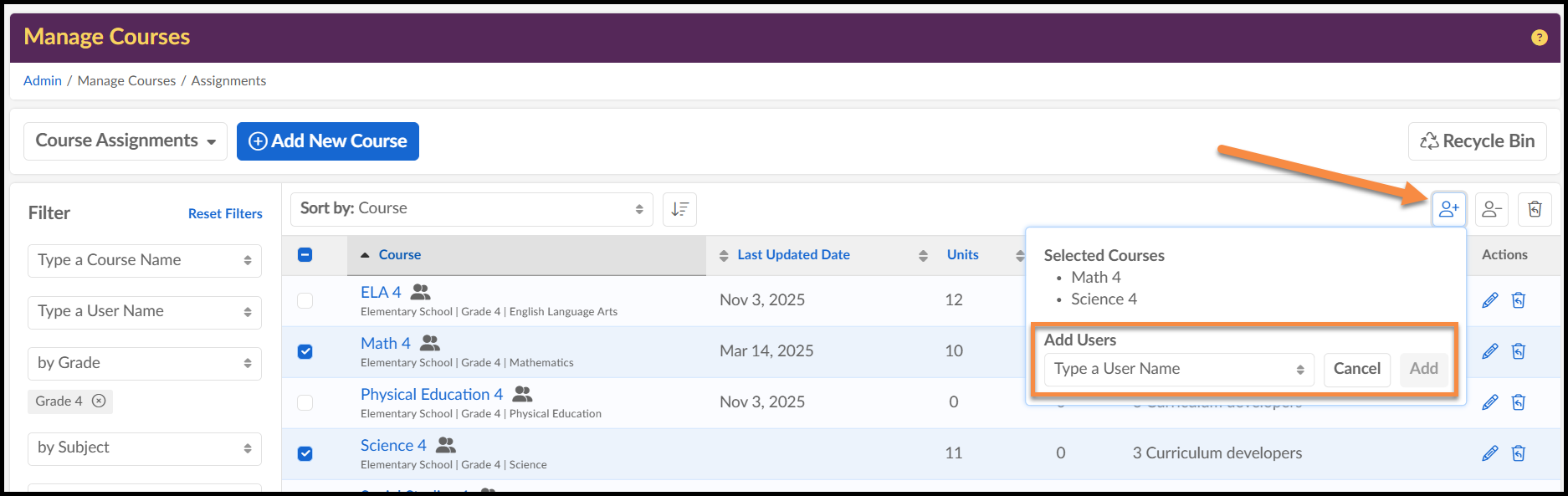Screen dimensions: 1568x496
Task: Toggle the sort direction icon
Action: pos(679,209)
